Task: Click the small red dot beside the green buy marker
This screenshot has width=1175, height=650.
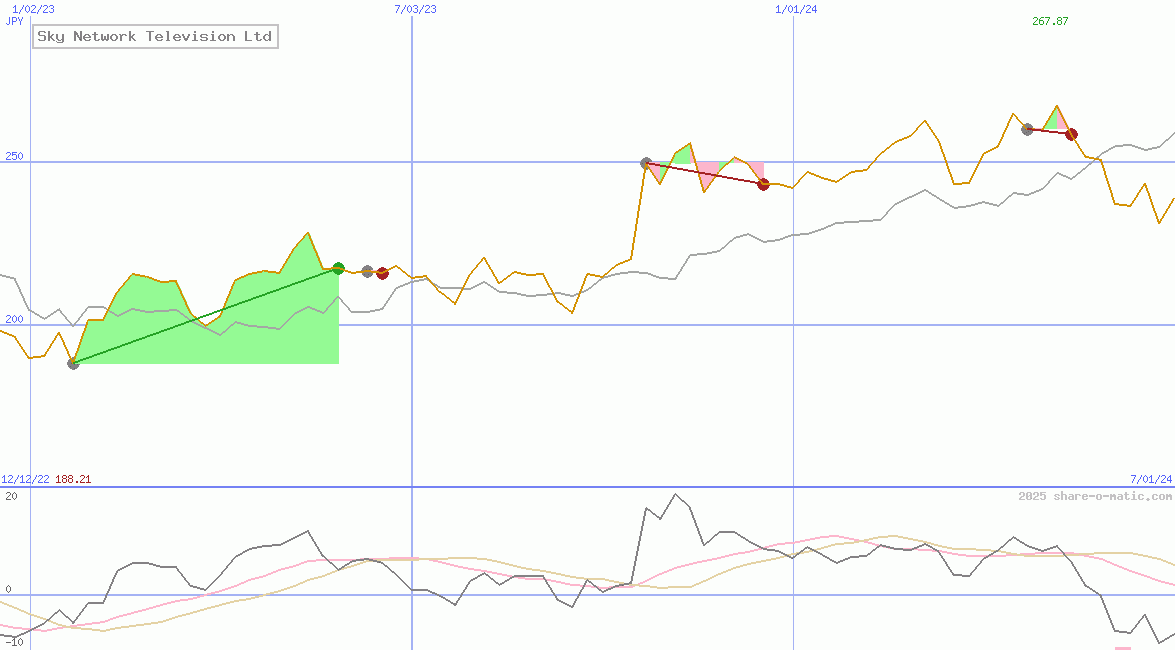Action: pyautogui.click(x=381, y=271)
